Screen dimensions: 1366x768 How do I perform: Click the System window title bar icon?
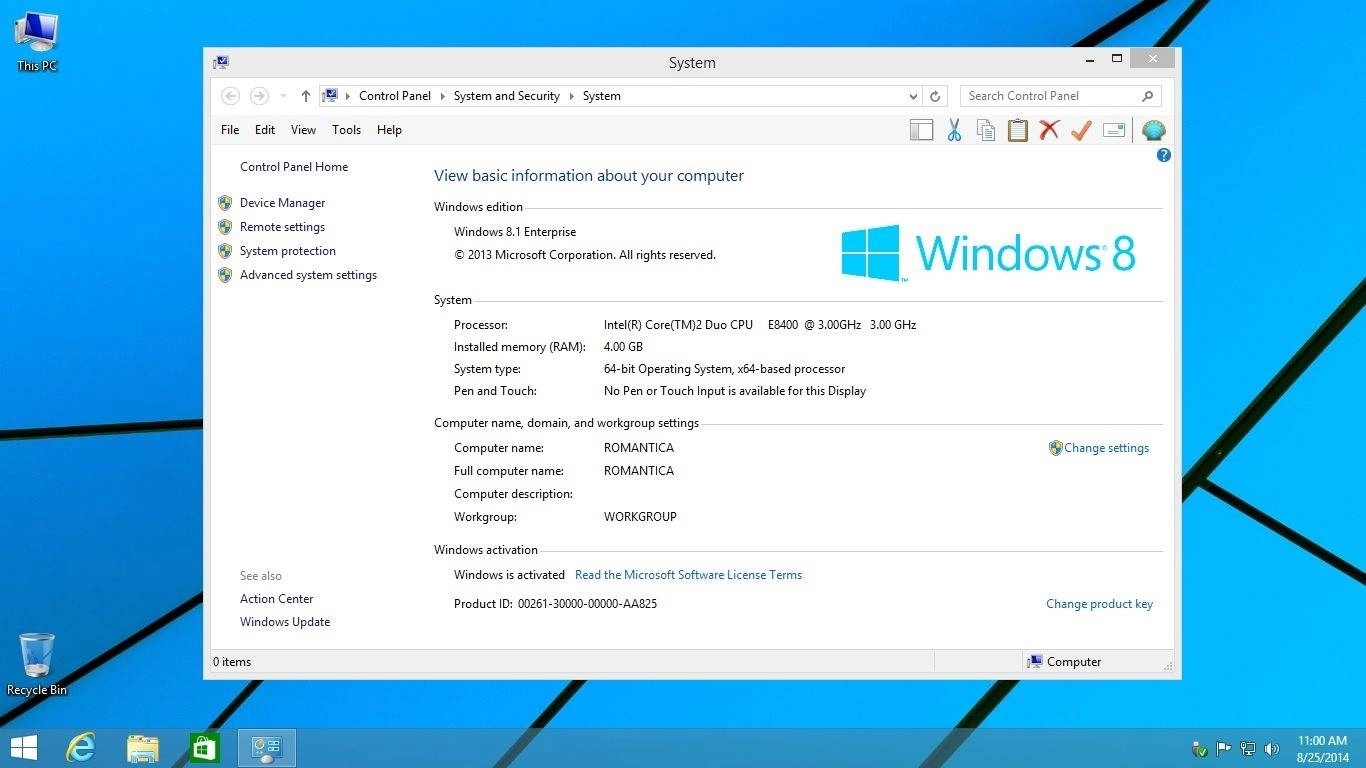[x=220, y=62]
